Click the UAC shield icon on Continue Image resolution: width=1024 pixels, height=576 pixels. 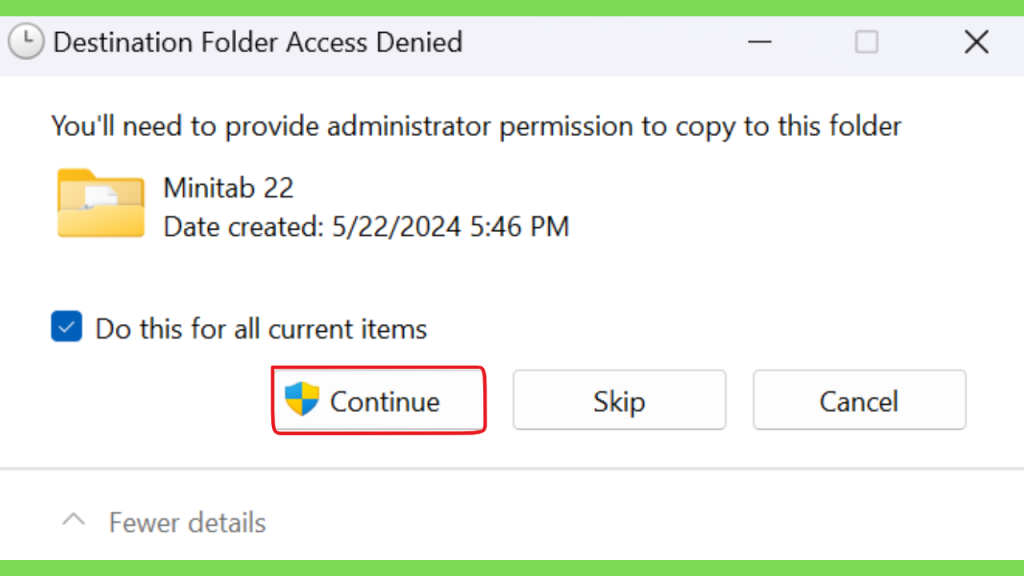[x=302, y=399]
